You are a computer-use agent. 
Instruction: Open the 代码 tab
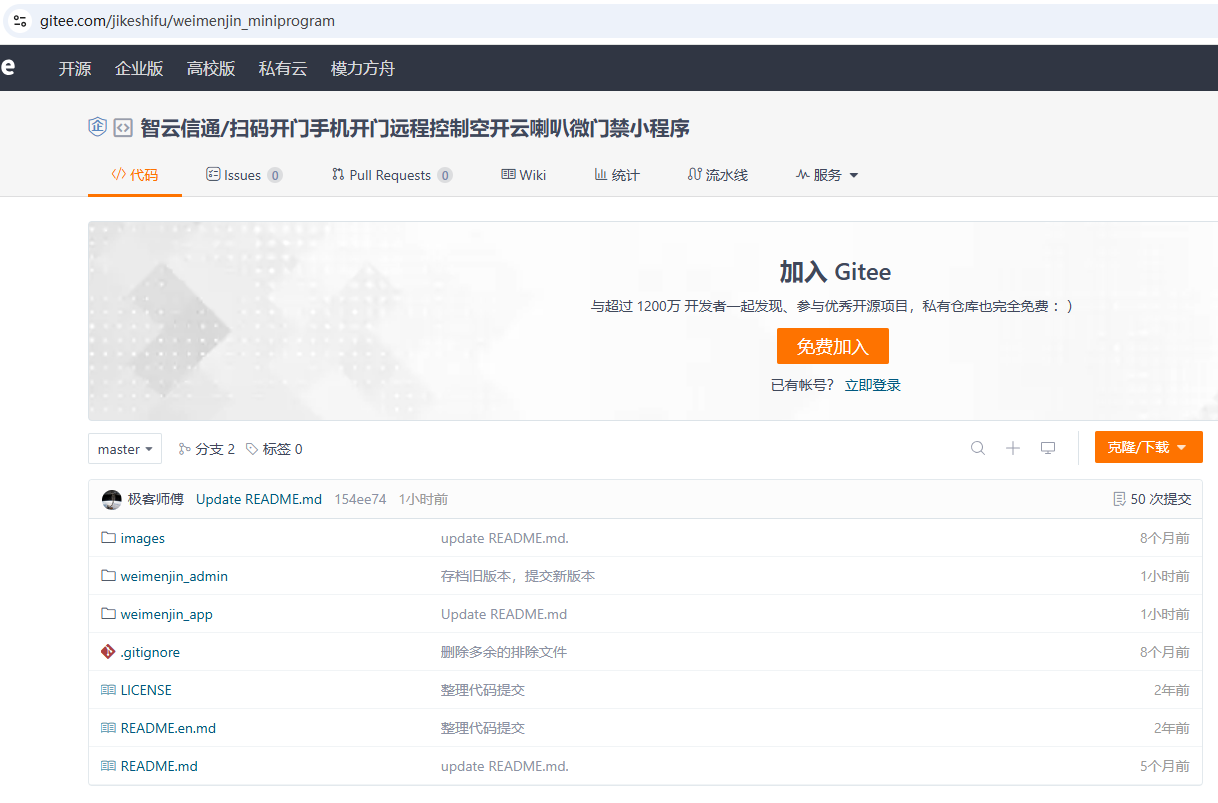coord(135,175)
